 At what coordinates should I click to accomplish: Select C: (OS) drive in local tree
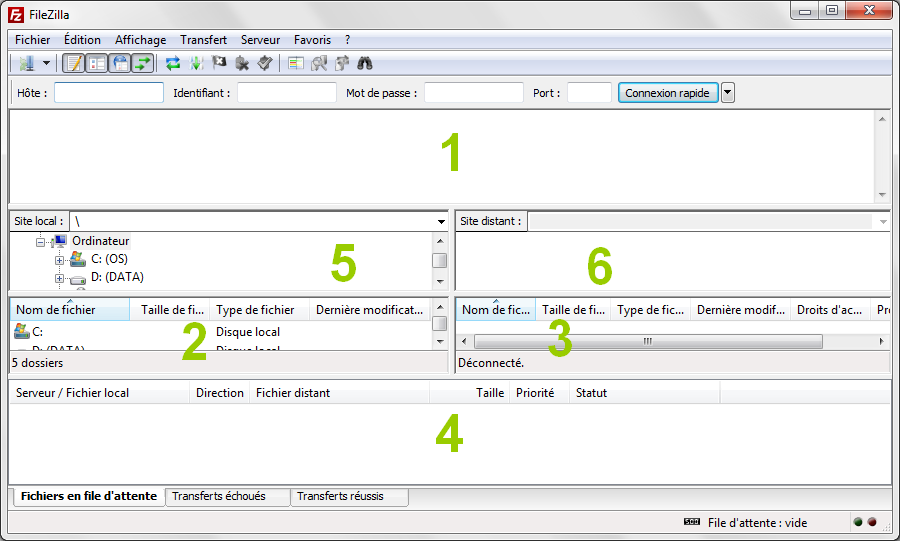[x=110, y=259]
